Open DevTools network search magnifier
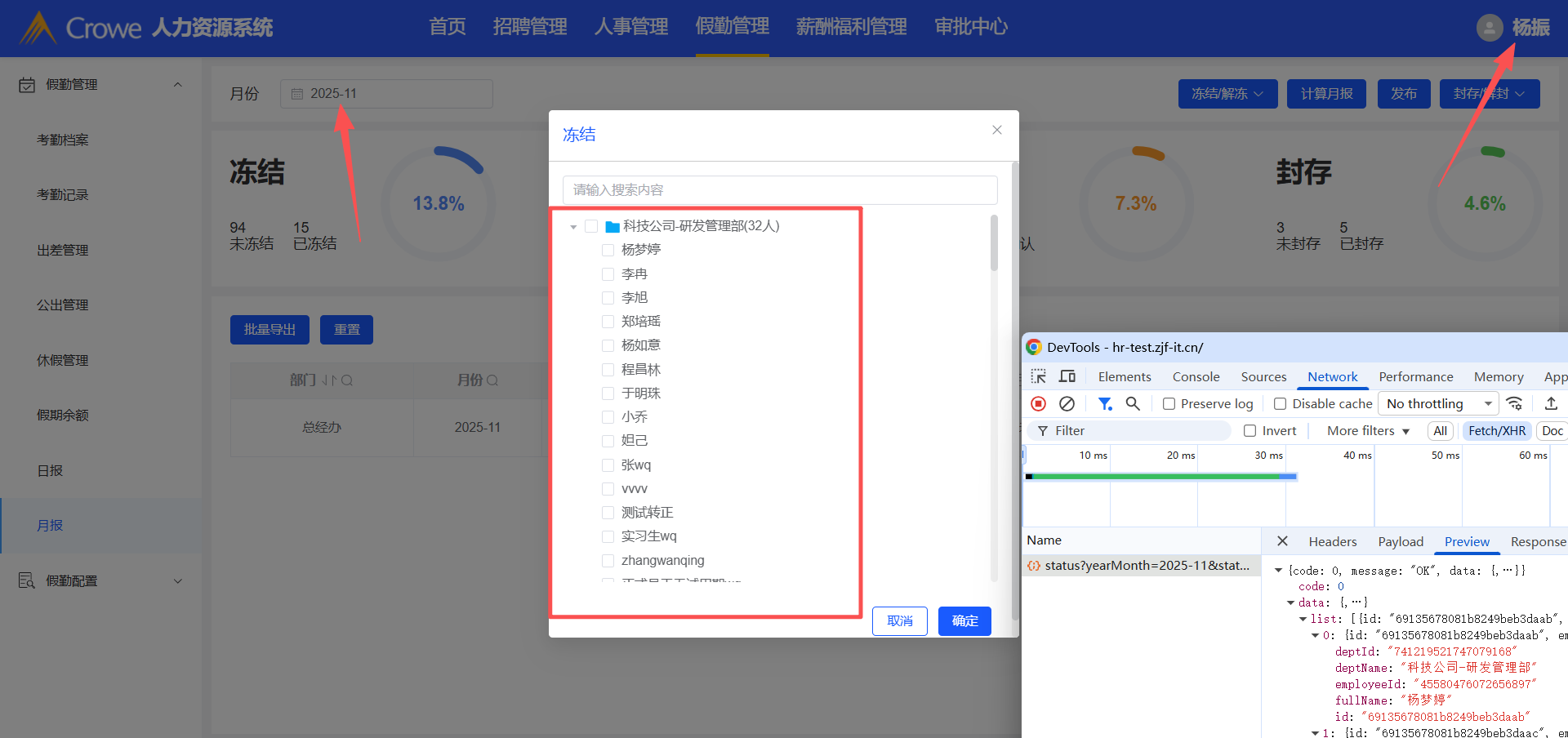The image size is (1568, 738). tap(1133, 403)
